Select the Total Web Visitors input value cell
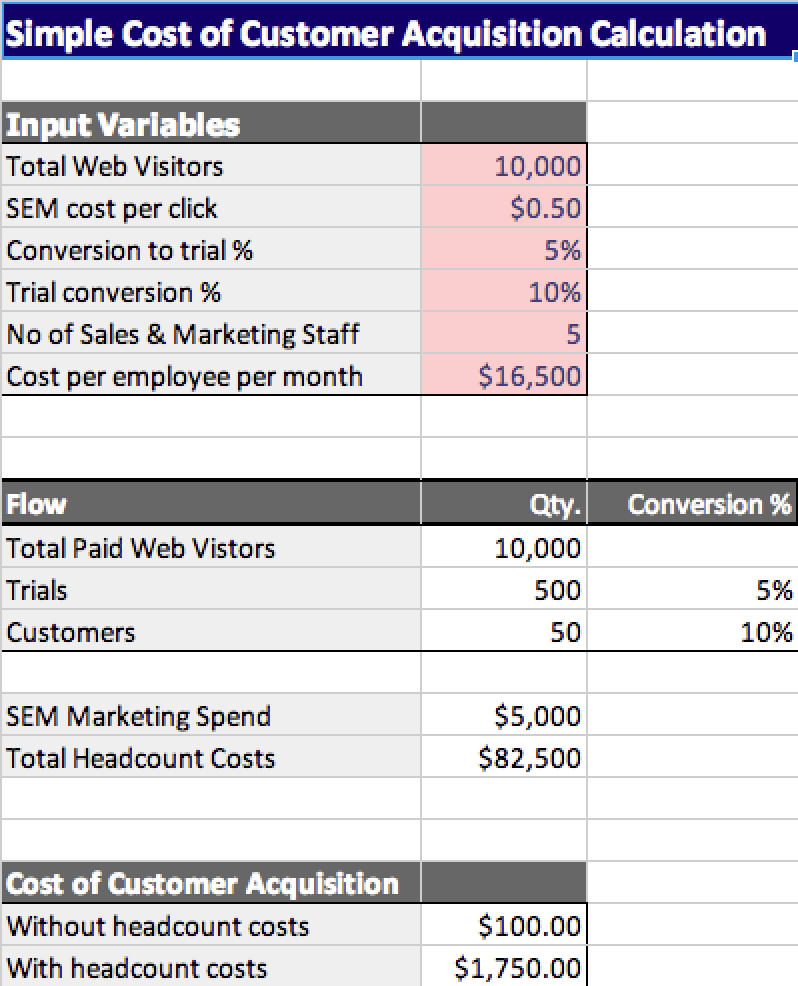Screen dimensions: 798x986 (503, 166)
